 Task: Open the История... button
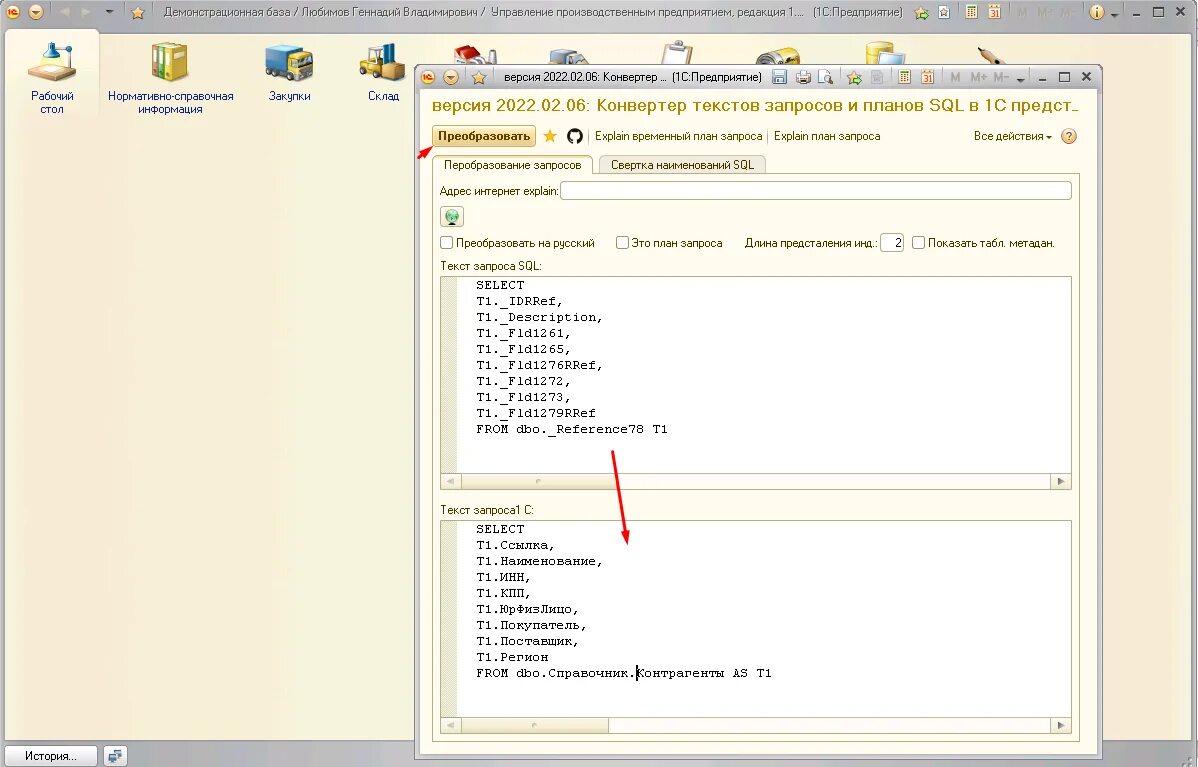tap(51, 756)
